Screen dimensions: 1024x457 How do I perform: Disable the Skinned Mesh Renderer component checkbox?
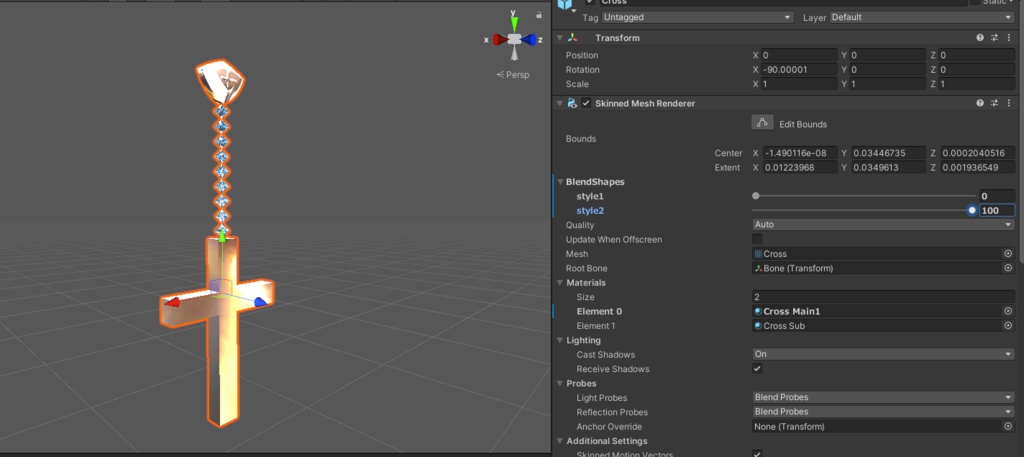point(586,103)
